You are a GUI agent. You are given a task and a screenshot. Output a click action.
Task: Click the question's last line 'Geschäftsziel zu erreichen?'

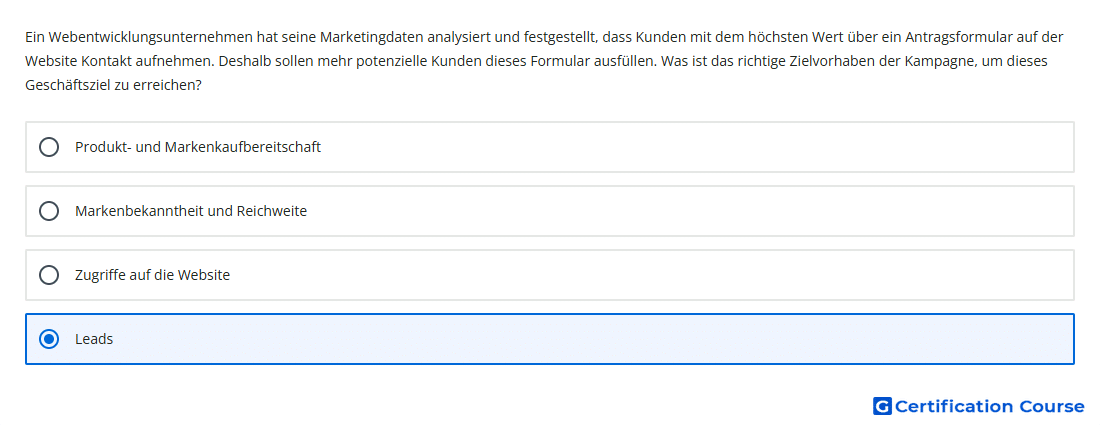click(x=113, y=85)
